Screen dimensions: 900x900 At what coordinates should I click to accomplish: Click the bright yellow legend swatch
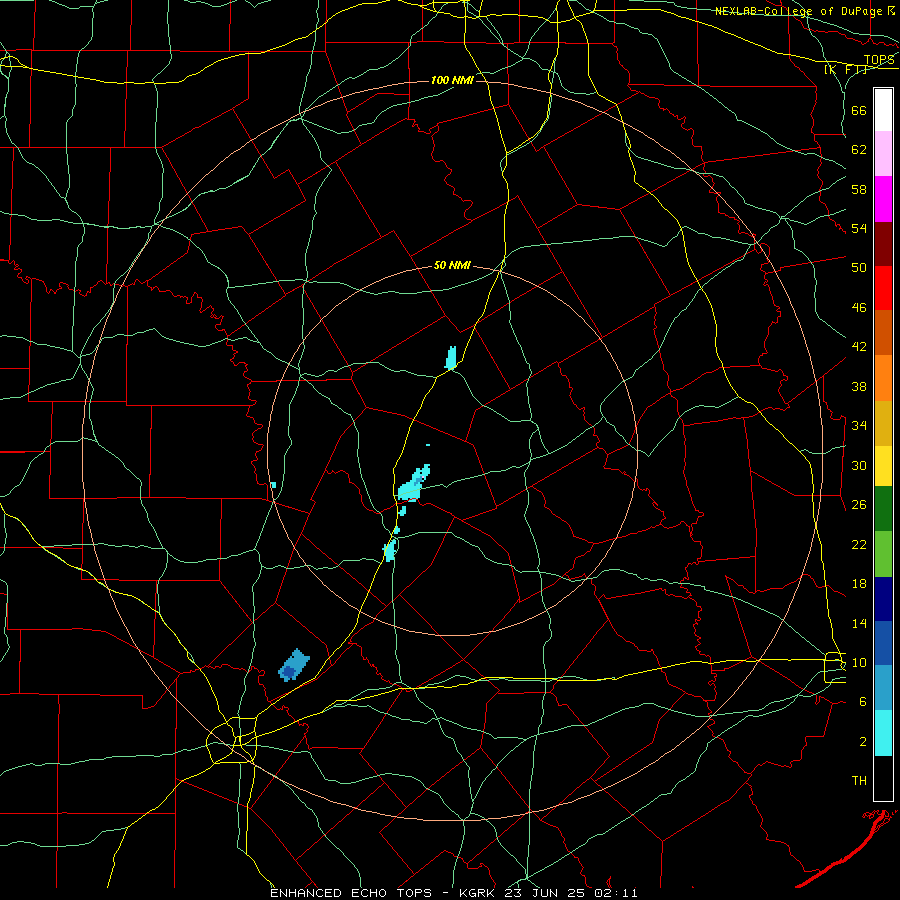click(x=883, y=466)
